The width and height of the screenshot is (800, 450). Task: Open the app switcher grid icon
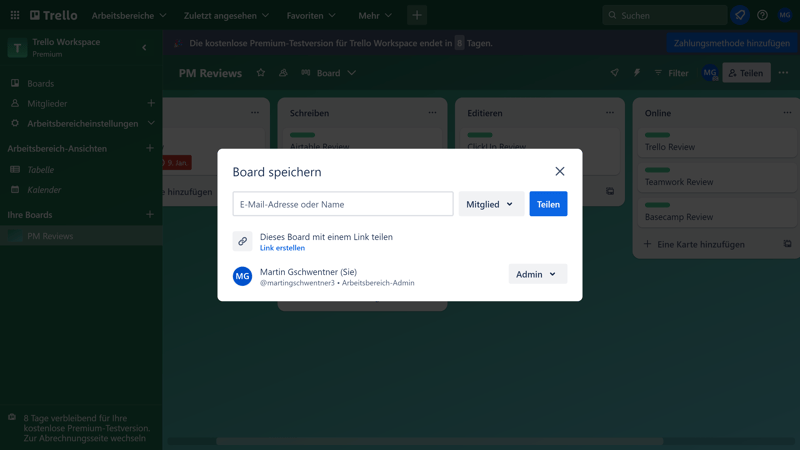[15, 15]
